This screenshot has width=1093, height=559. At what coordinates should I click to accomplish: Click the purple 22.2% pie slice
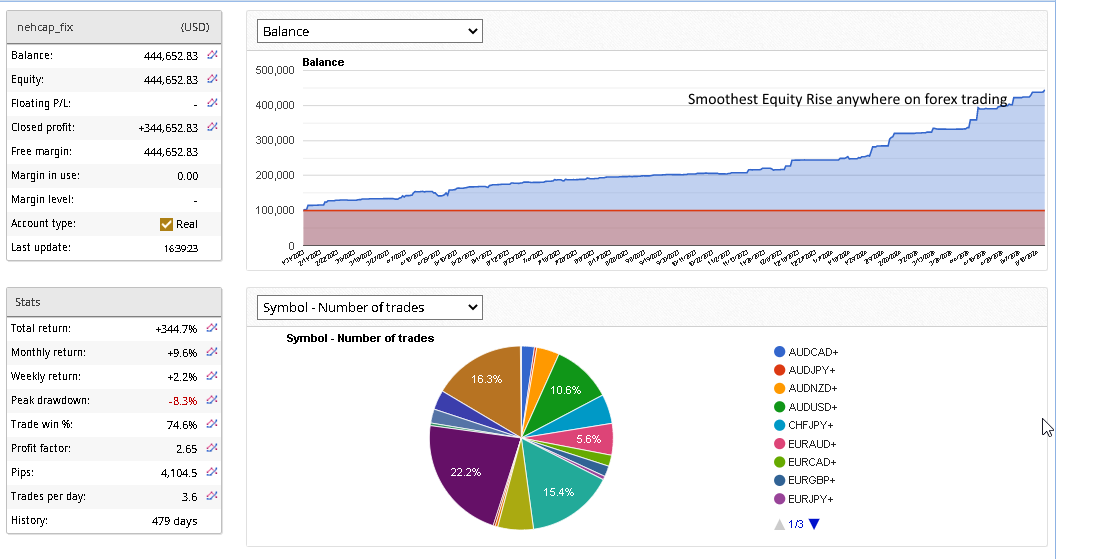click(465, 470)
